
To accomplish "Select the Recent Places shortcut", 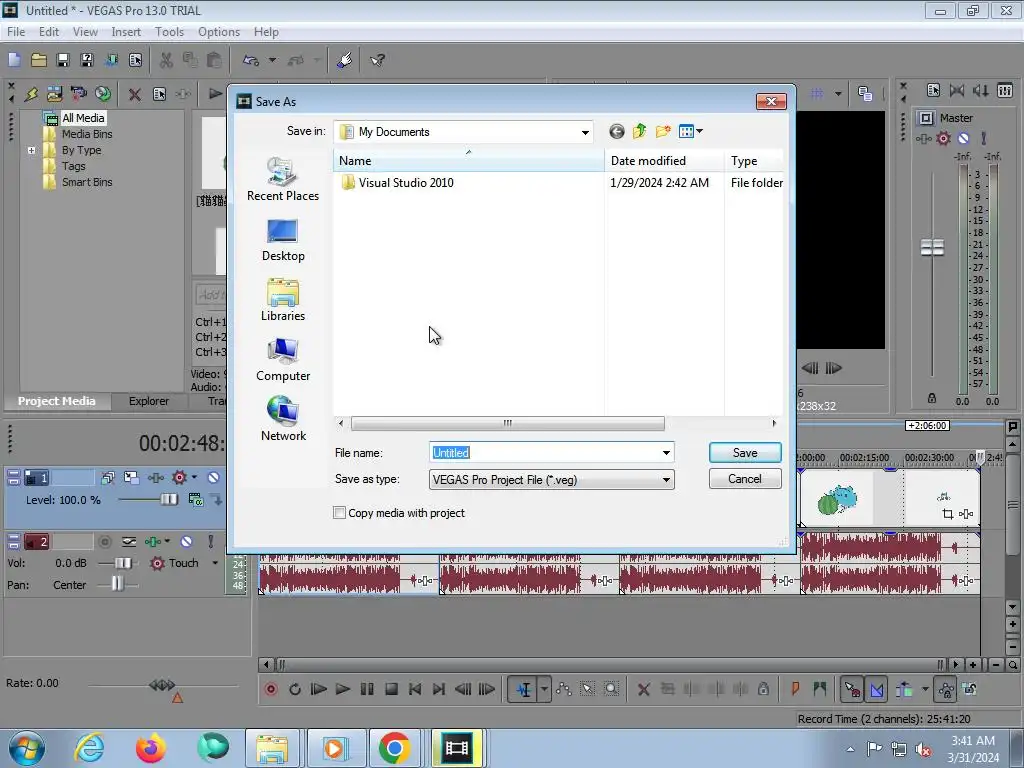I will coord(283,180).
